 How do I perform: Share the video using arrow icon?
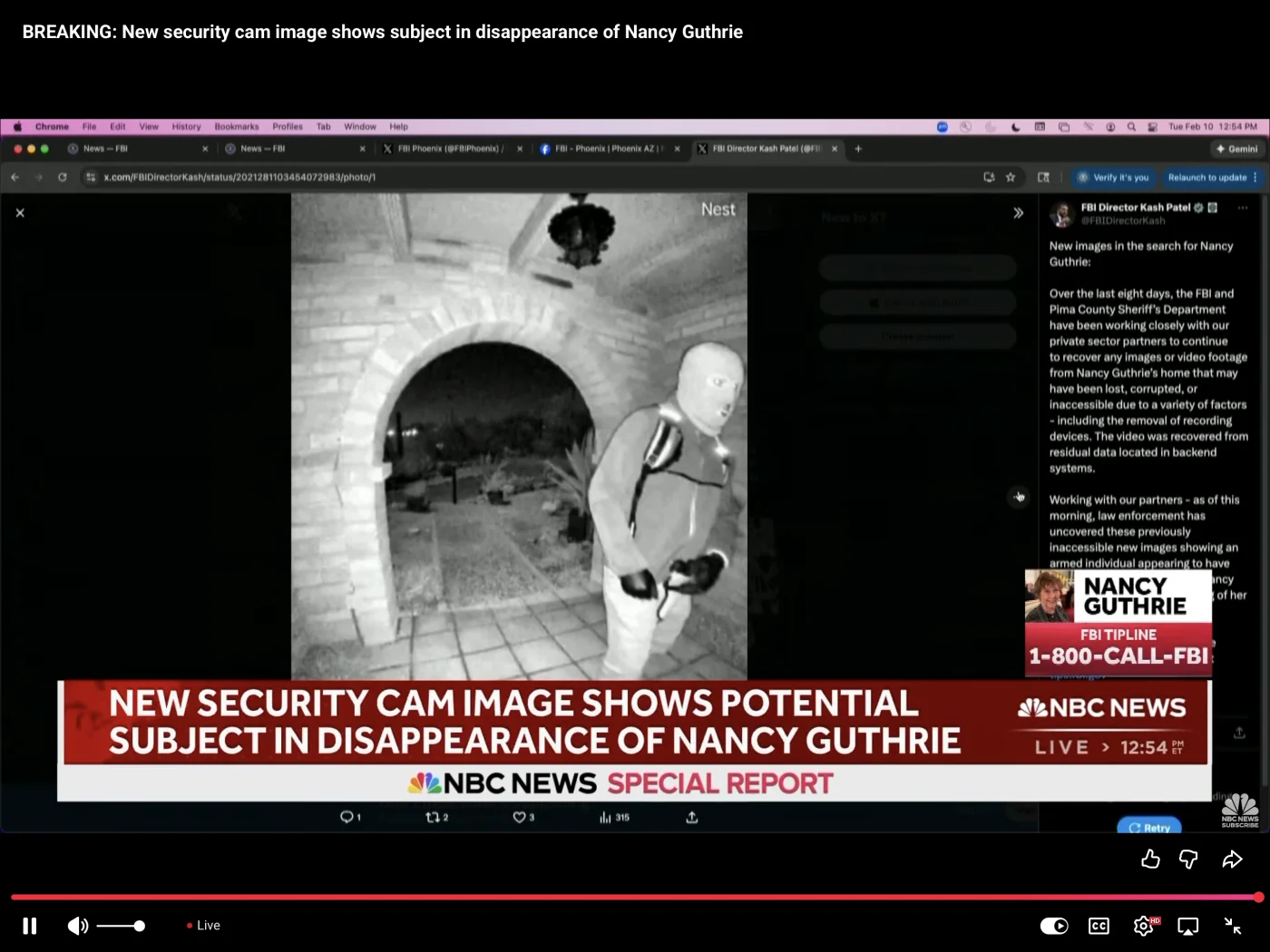1232,859
